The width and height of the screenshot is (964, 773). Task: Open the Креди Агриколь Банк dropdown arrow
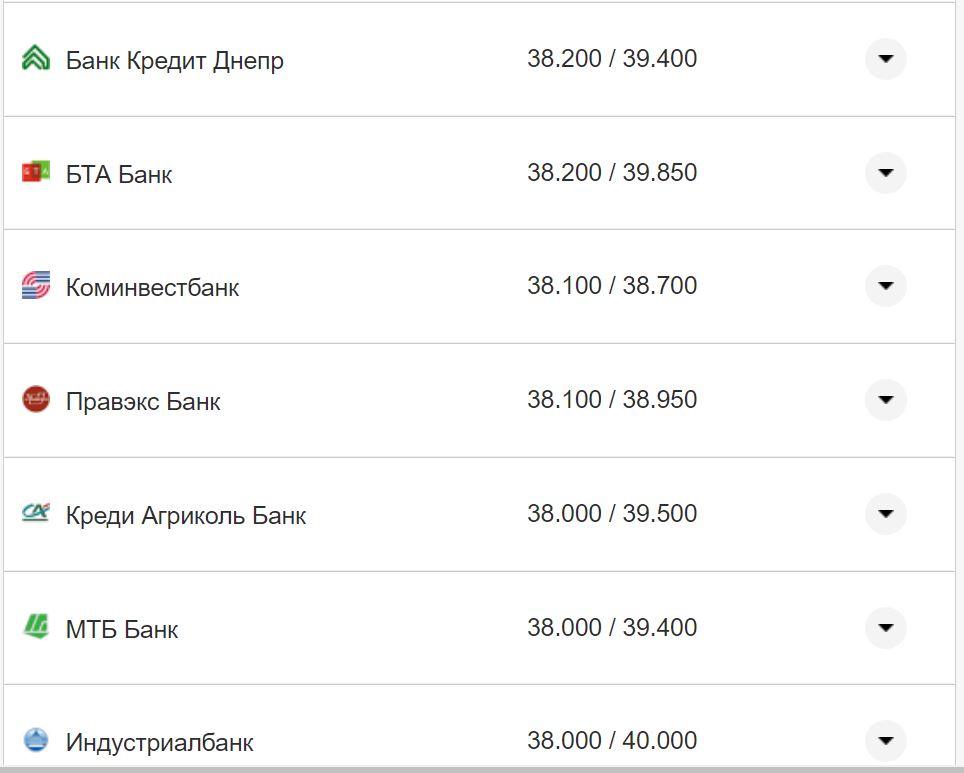[885, 514]
